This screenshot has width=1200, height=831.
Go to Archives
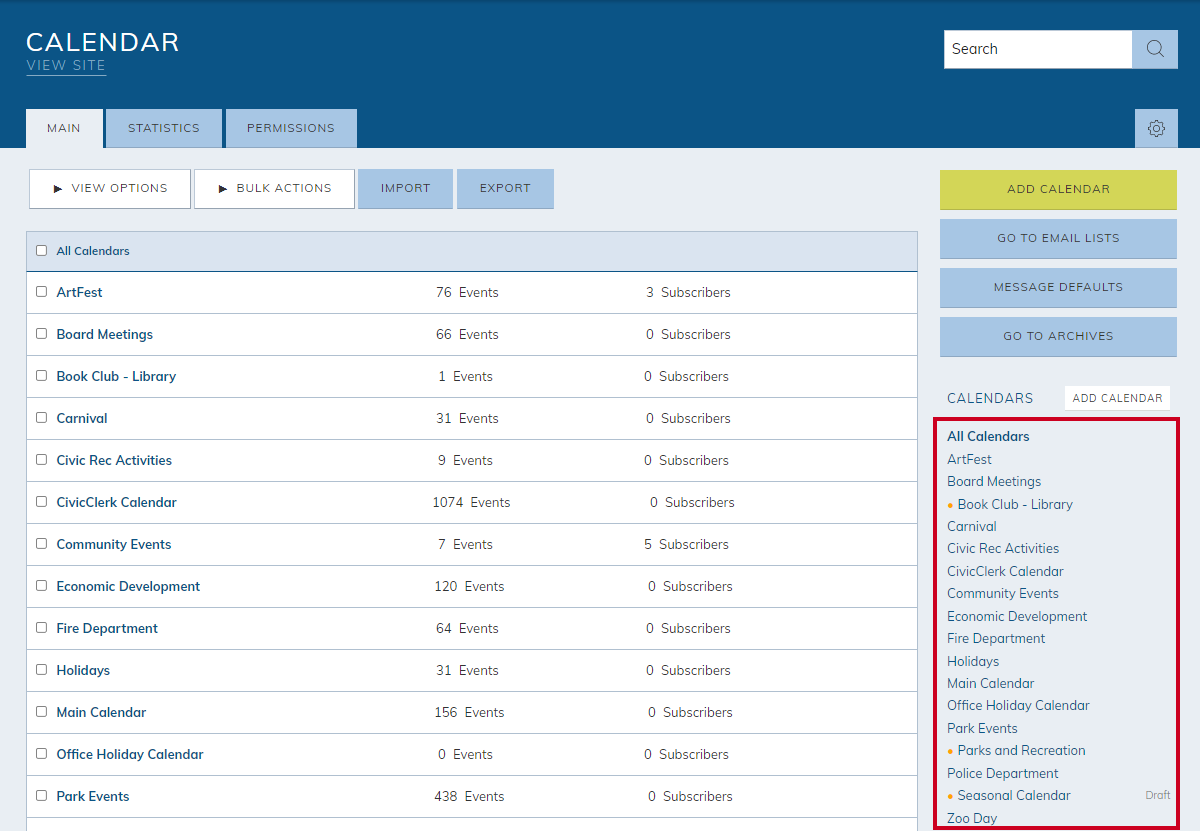tap(1058, 337)
